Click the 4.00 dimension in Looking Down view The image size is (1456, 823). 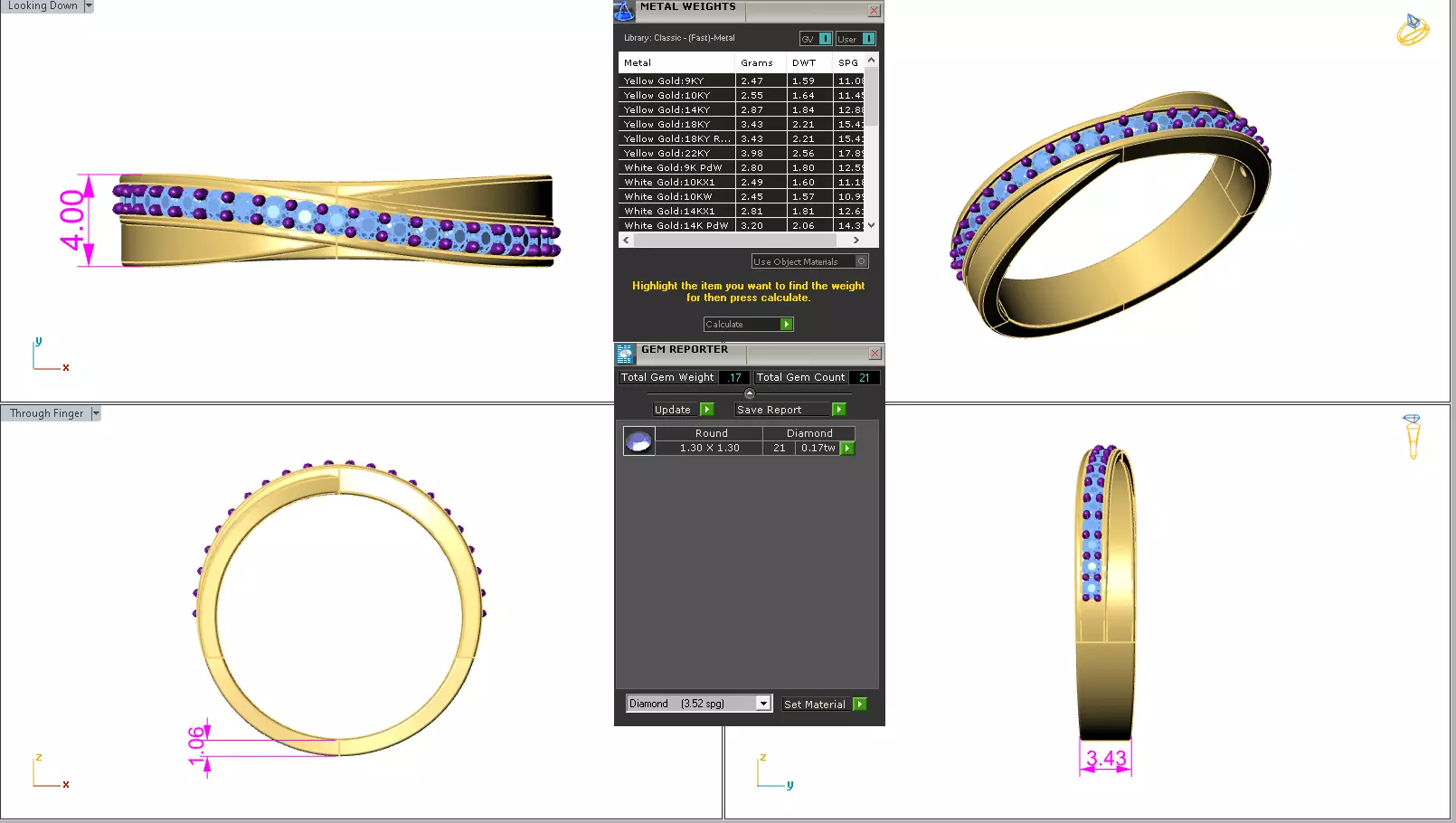(74, 221)
